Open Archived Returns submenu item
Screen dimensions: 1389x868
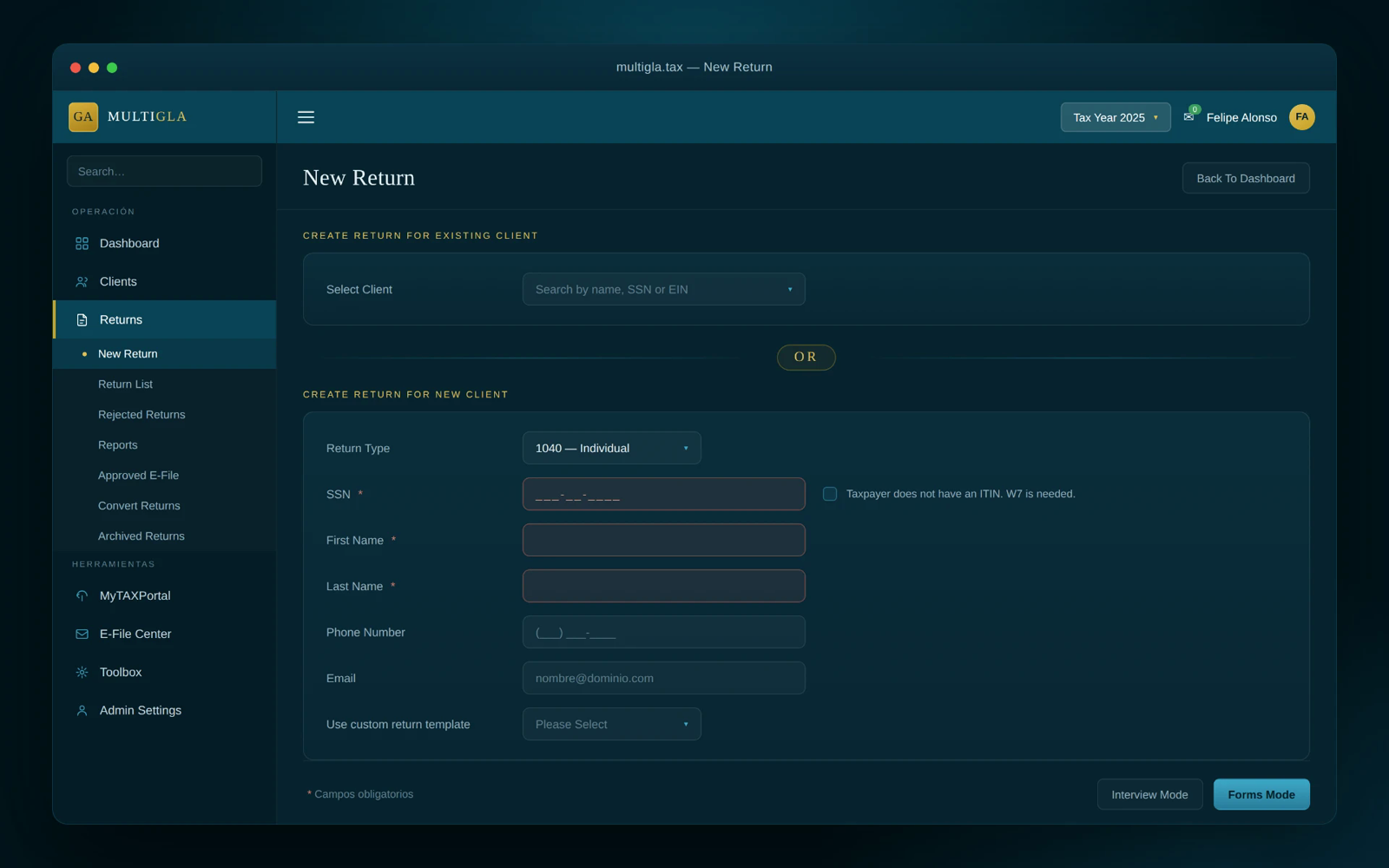(165, 536)
